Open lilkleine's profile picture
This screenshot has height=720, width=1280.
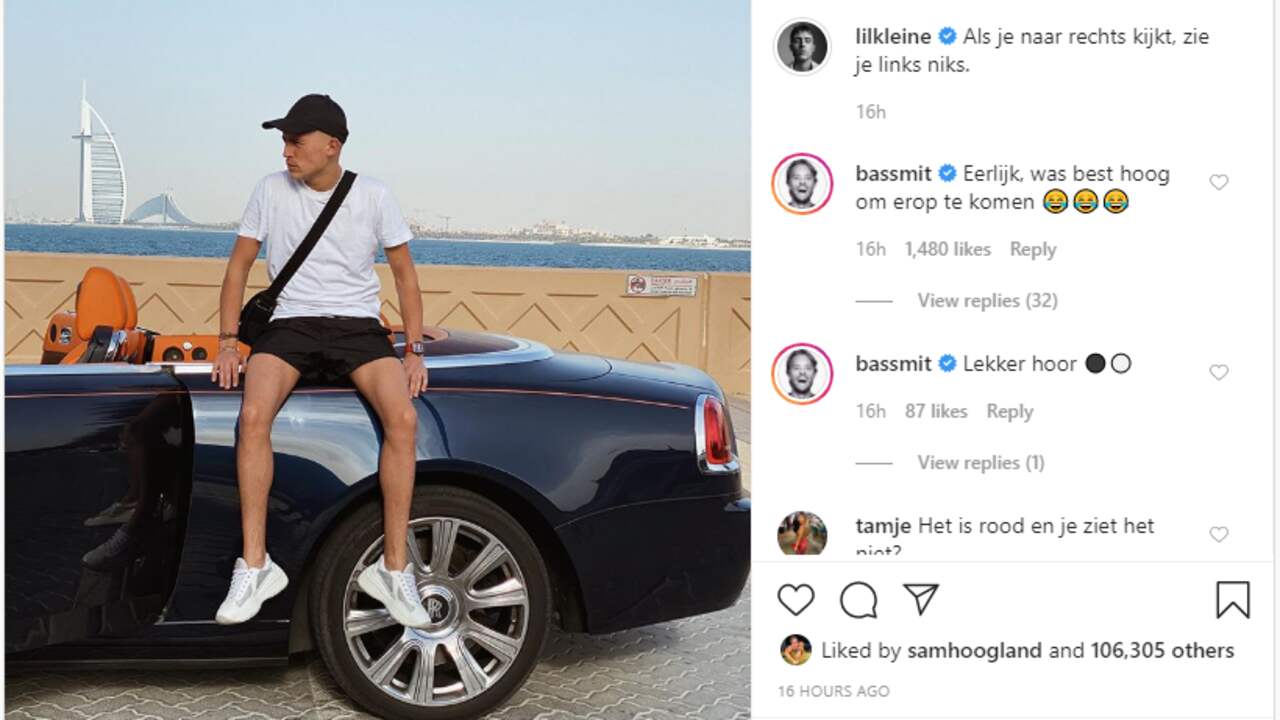[802, 47]
